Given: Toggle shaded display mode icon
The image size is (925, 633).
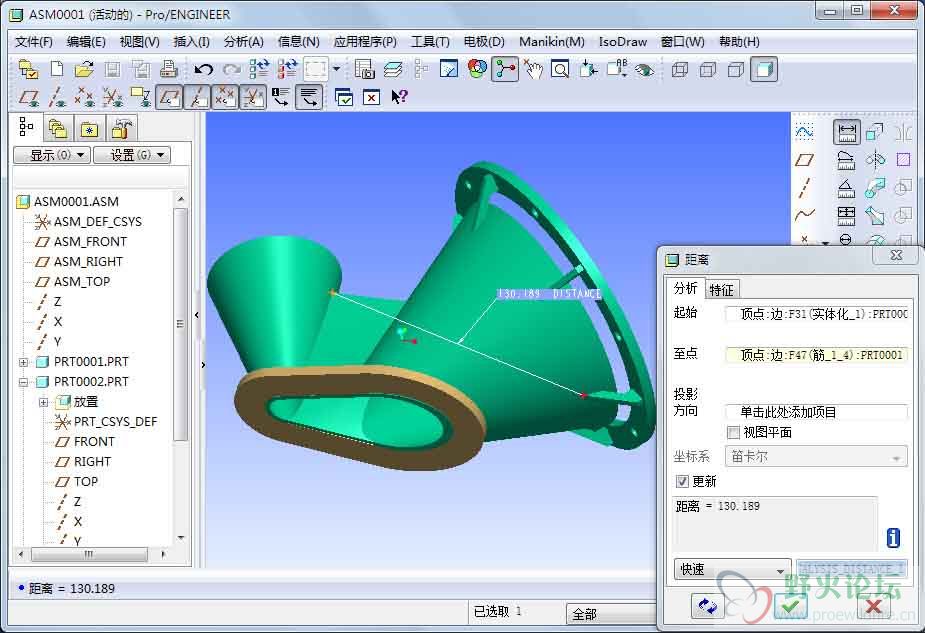Looking at the screenshot, I should coord(763,70).
